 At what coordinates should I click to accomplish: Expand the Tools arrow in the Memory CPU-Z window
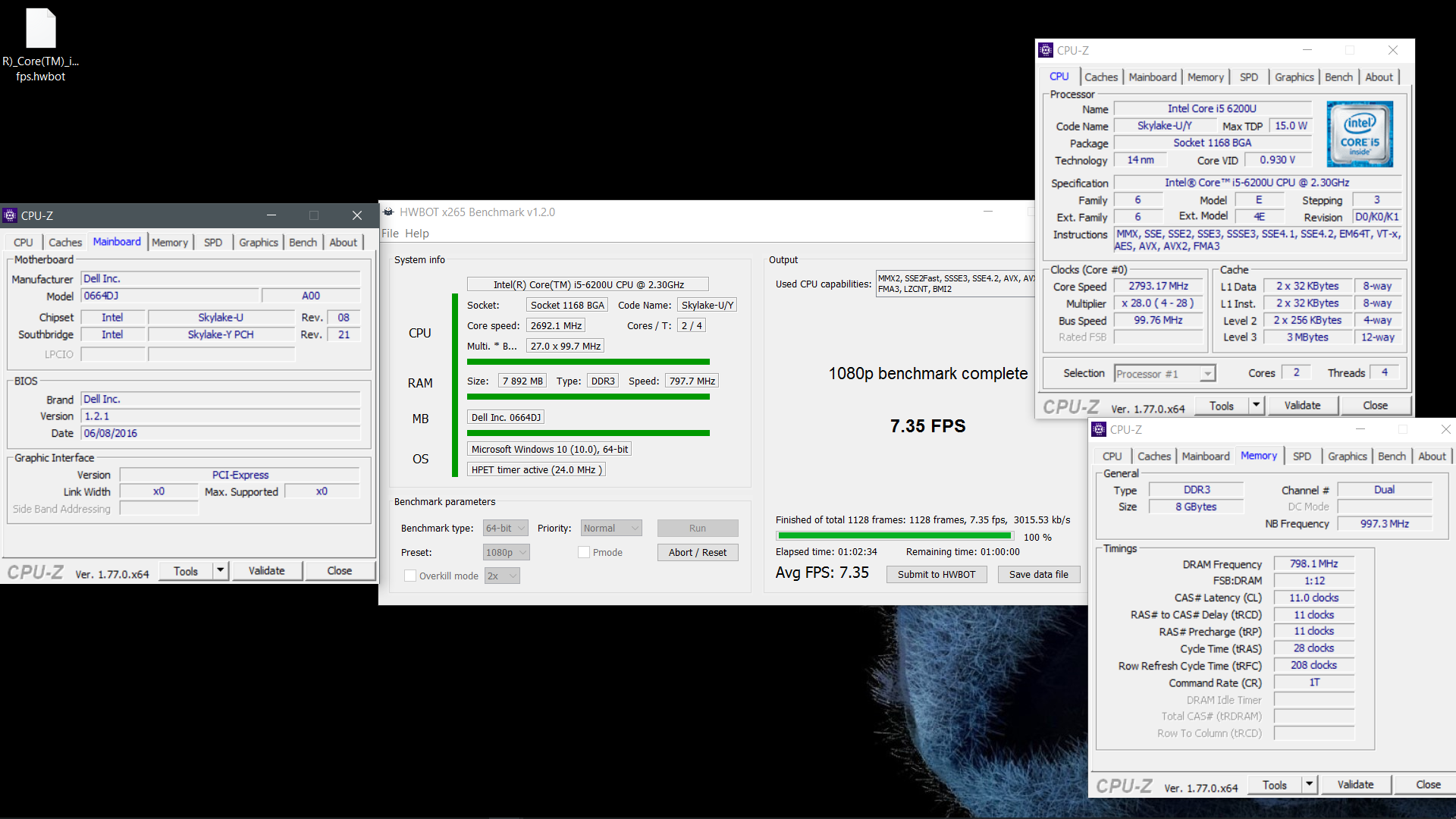(1309, 784)
